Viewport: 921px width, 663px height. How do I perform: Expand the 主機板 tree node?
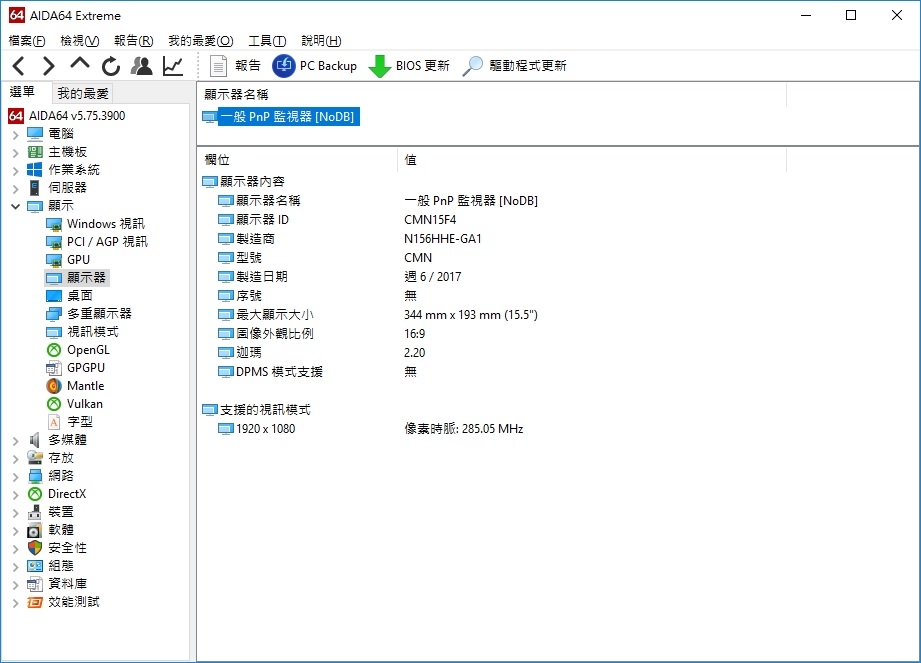coord(15,153)
